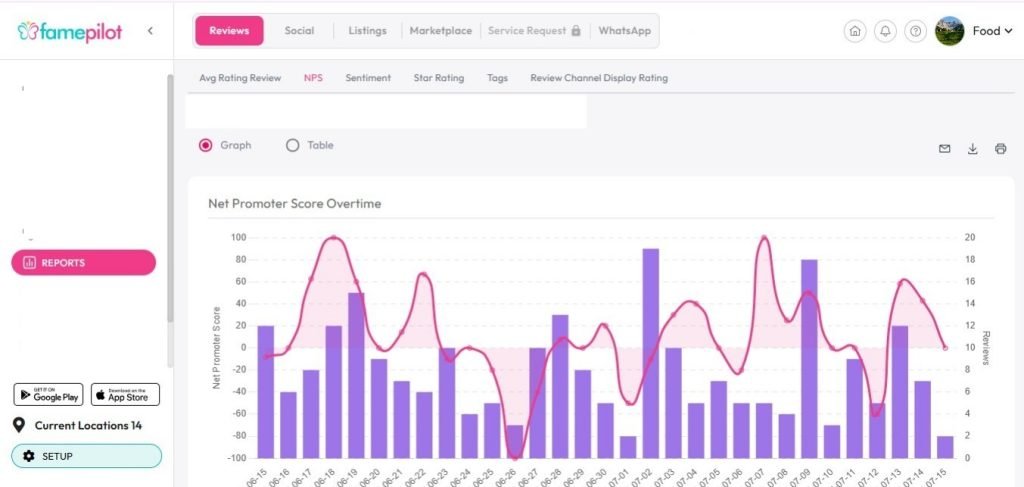Go to the Tags report
This screenshot has height=487, width=1024.
(497, 78)
